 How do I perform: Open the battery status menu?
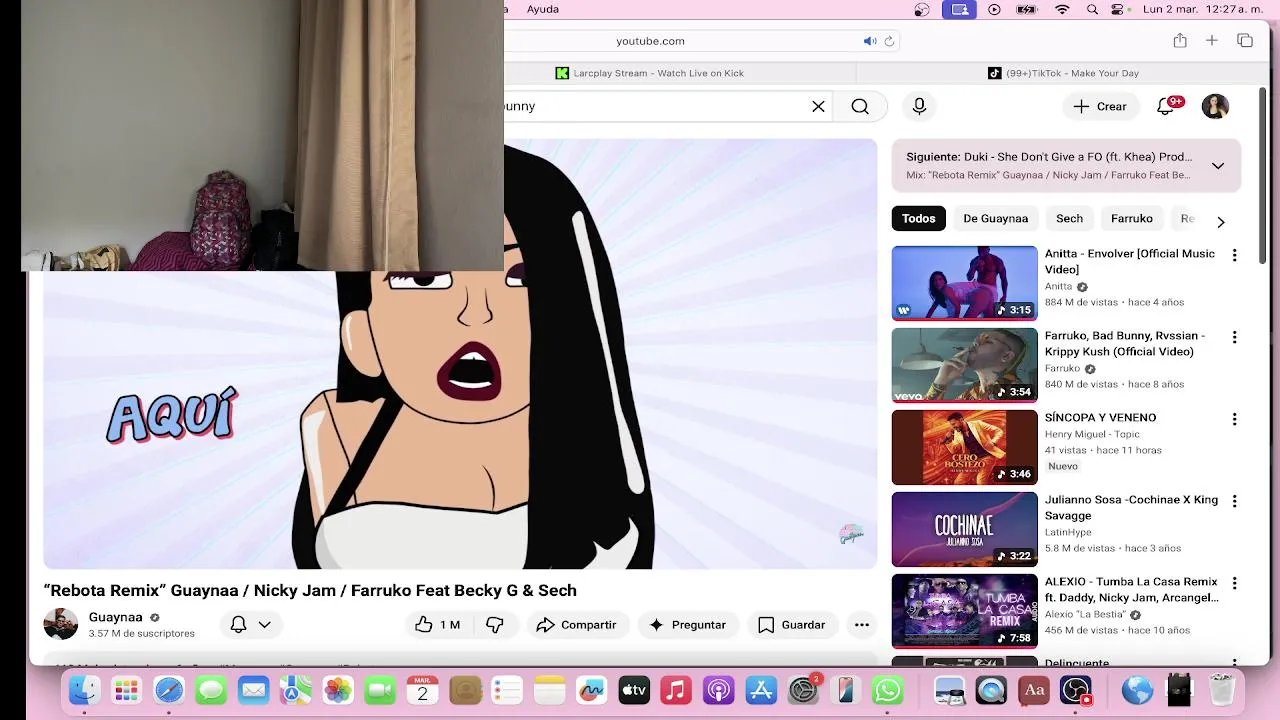coord(1027,9)
